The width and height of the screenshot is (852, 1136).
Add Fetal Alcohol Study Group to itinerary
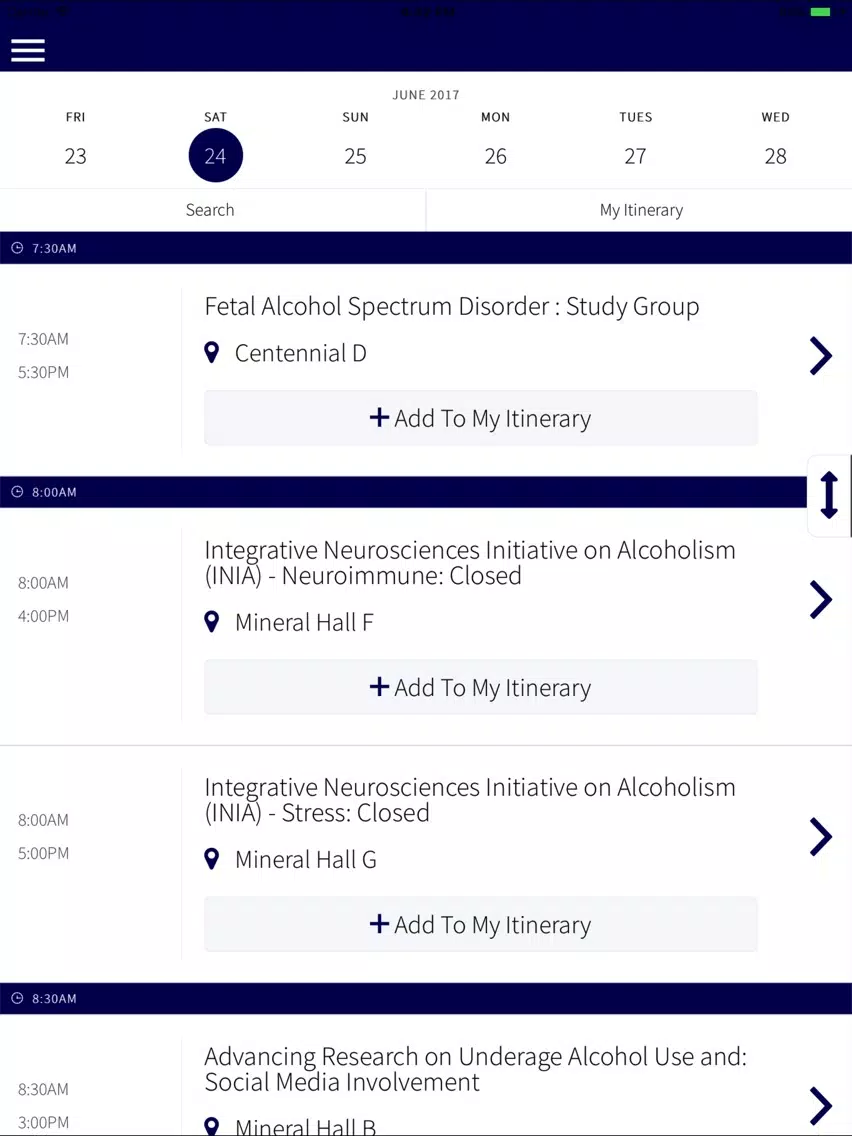pyautogui.click(x=481, y=418)
